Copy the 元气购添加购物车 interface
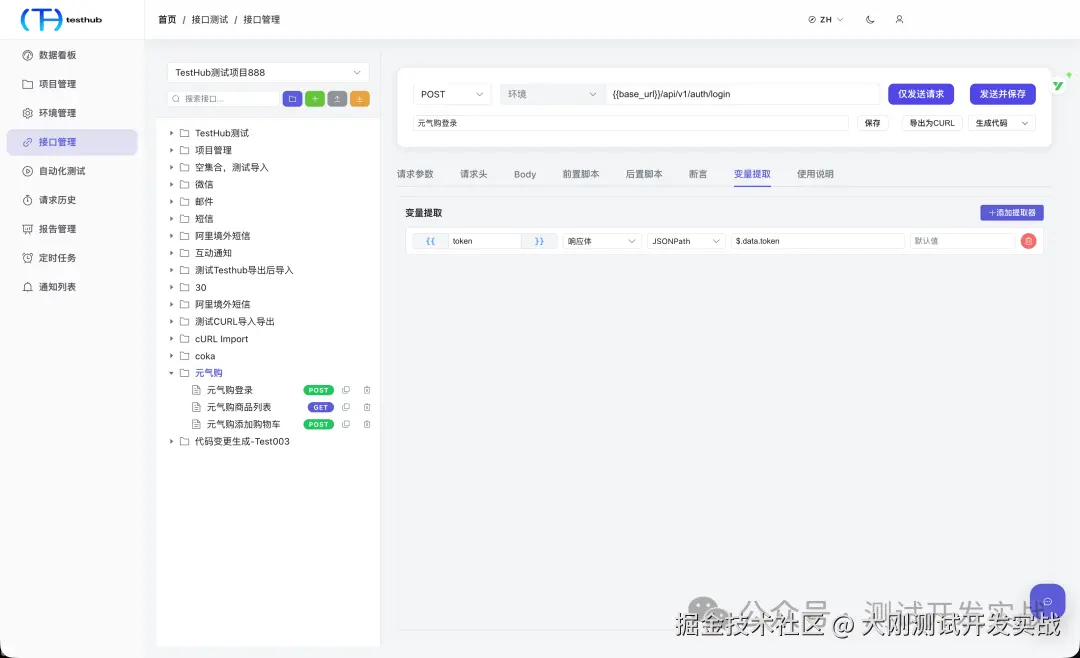 pyautogui.click(x=346, y=424)
